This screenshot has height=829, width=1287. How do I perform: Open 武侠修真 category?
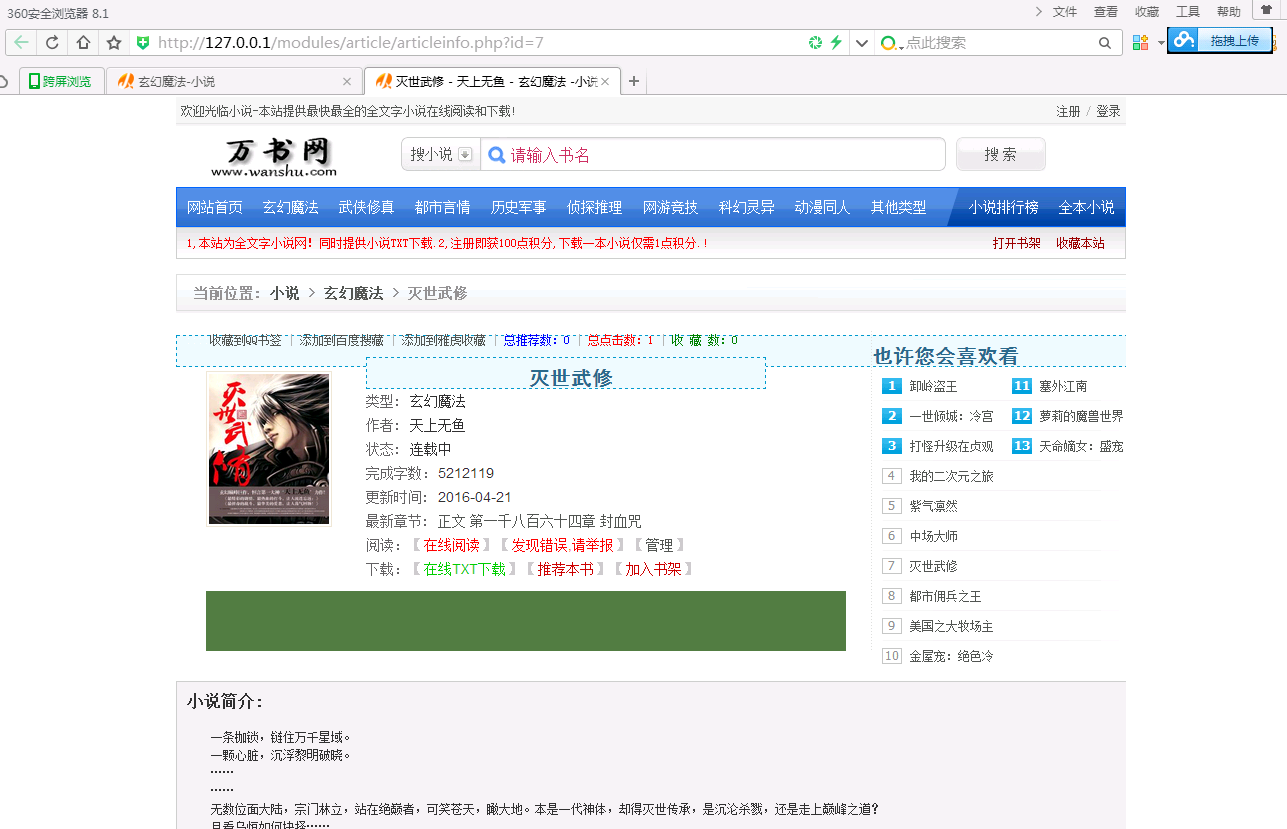(x=367, y=207)
